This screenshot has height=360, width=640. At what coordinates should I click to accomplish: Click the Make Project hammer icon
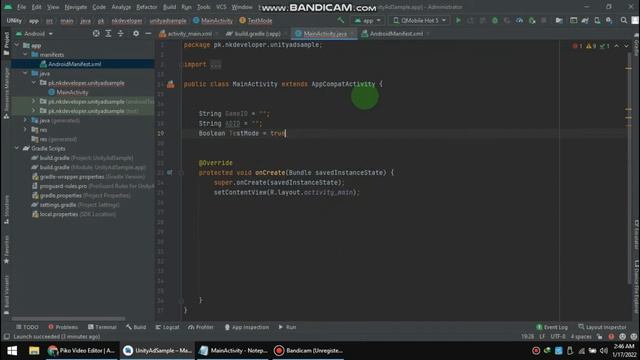(x=340, y=20)
